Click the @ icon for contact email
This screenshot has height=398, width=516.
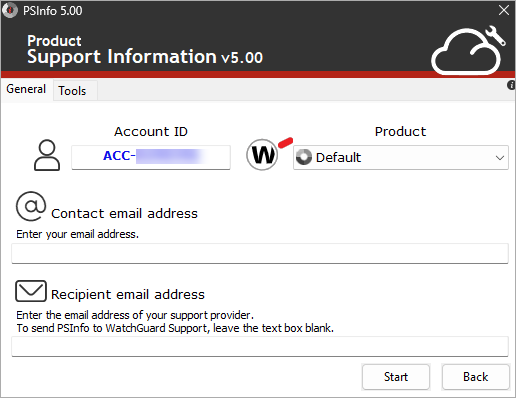pos(31,206)
